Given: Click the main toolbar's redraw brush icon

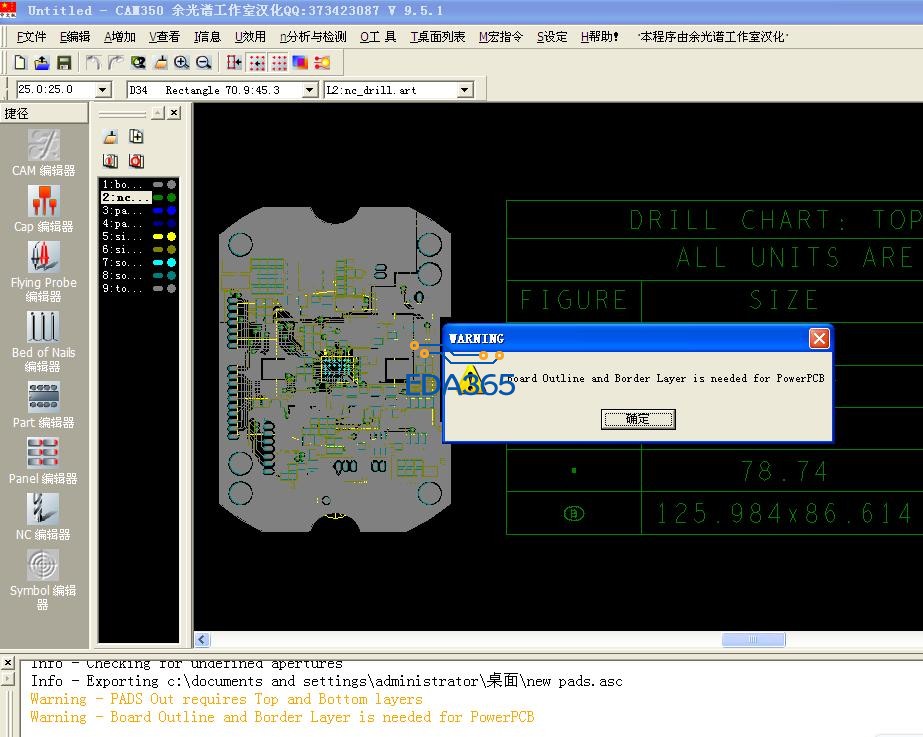Looking at the screenshot, I should click(160, 62).
